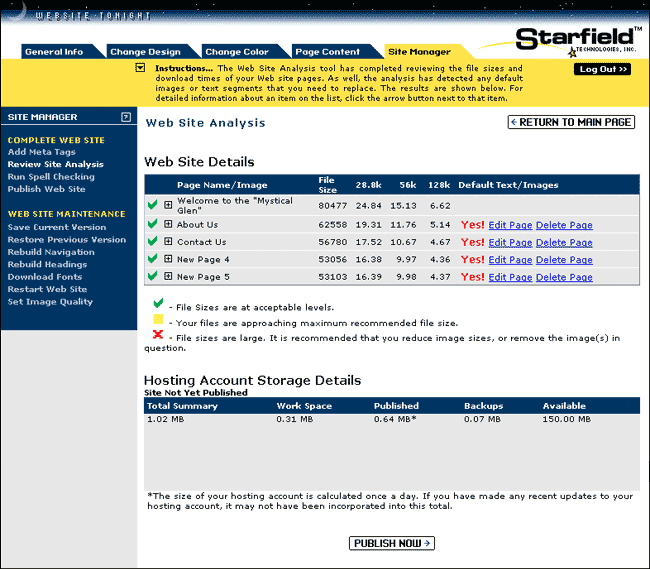Run Spell Checking from sidebar
This screenshot has height=569, width=650.
point(51,177)
